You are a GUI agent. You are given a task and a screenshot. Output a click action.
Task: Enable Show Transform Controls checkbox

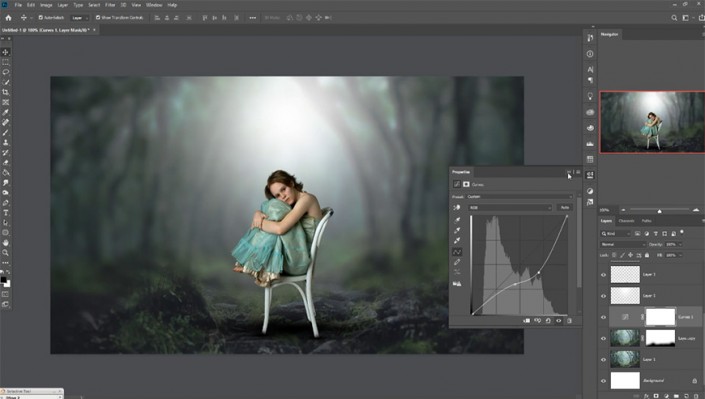[98, 18]
